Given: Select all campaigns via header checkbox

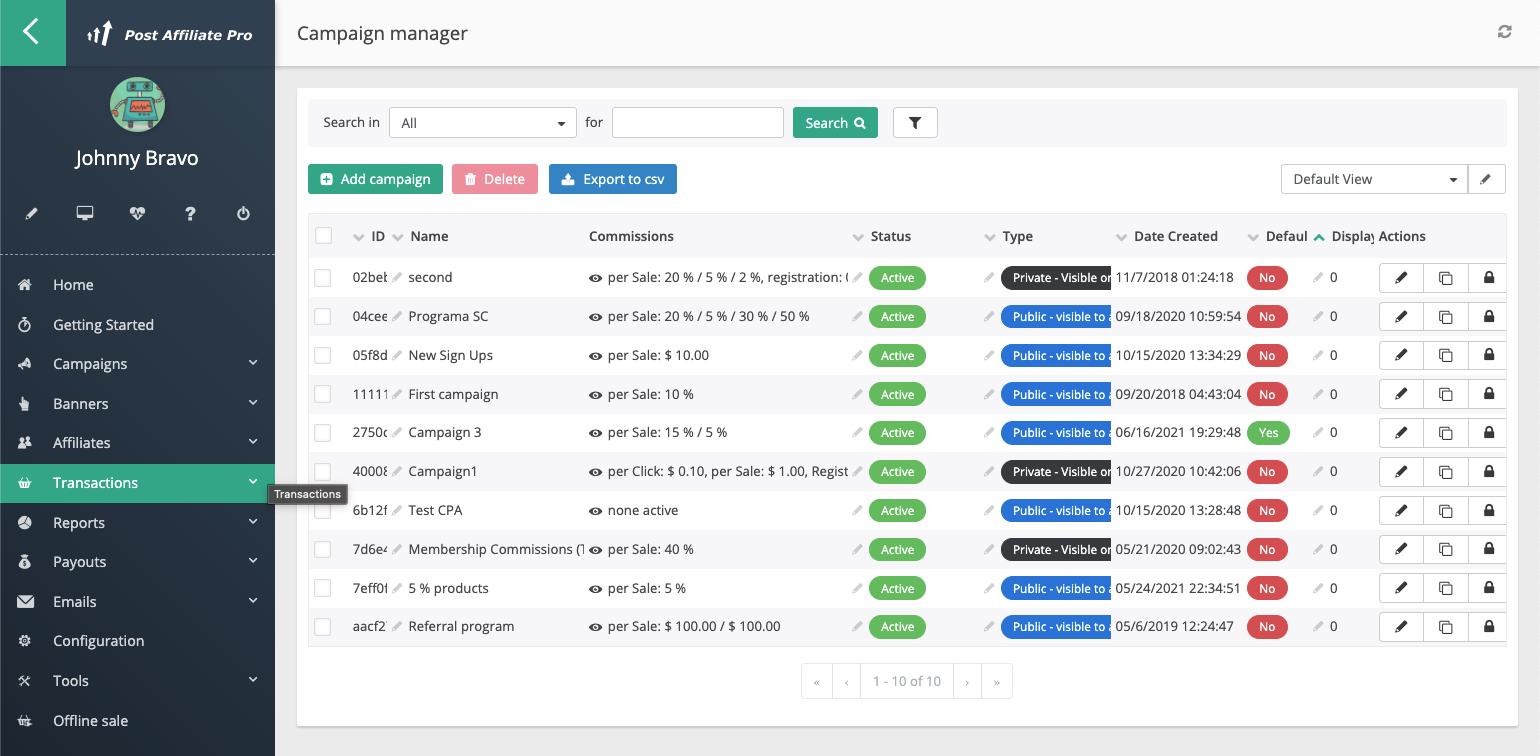Looking at the screenshot, I should 323,235.
